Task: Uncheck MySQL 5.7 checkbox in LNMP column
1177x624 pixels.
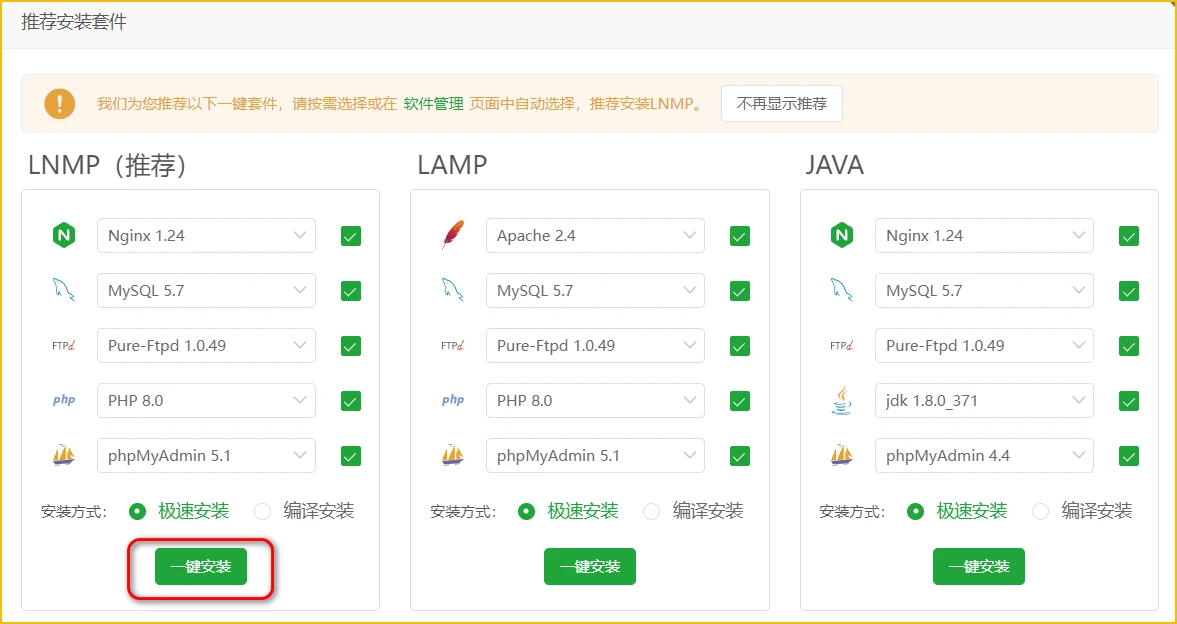Action: (x=351, y=291)
